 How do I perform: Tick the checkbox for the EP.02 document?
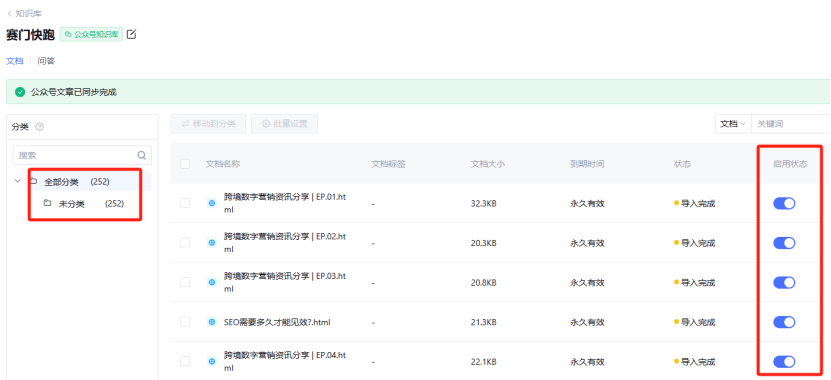click(x=185, y=242)
